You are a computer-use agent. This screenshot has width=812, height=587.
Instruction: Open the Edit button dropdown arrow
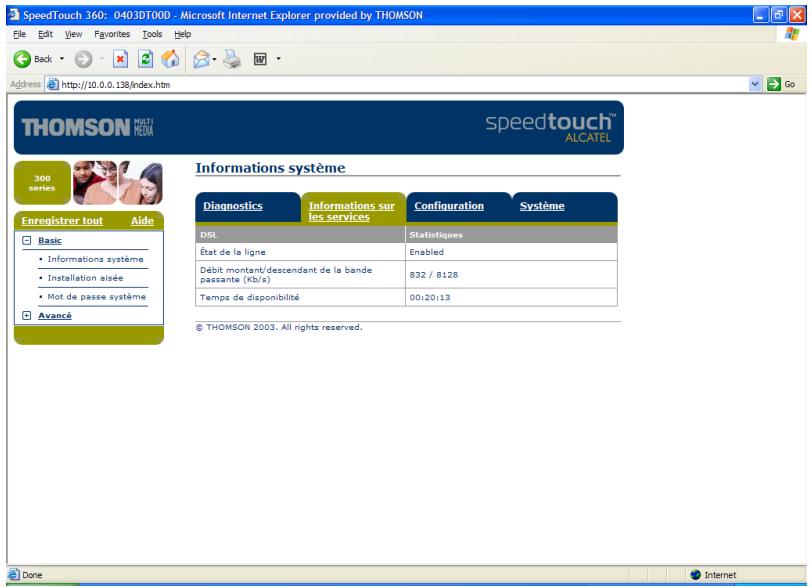click(x=278, y=59)
